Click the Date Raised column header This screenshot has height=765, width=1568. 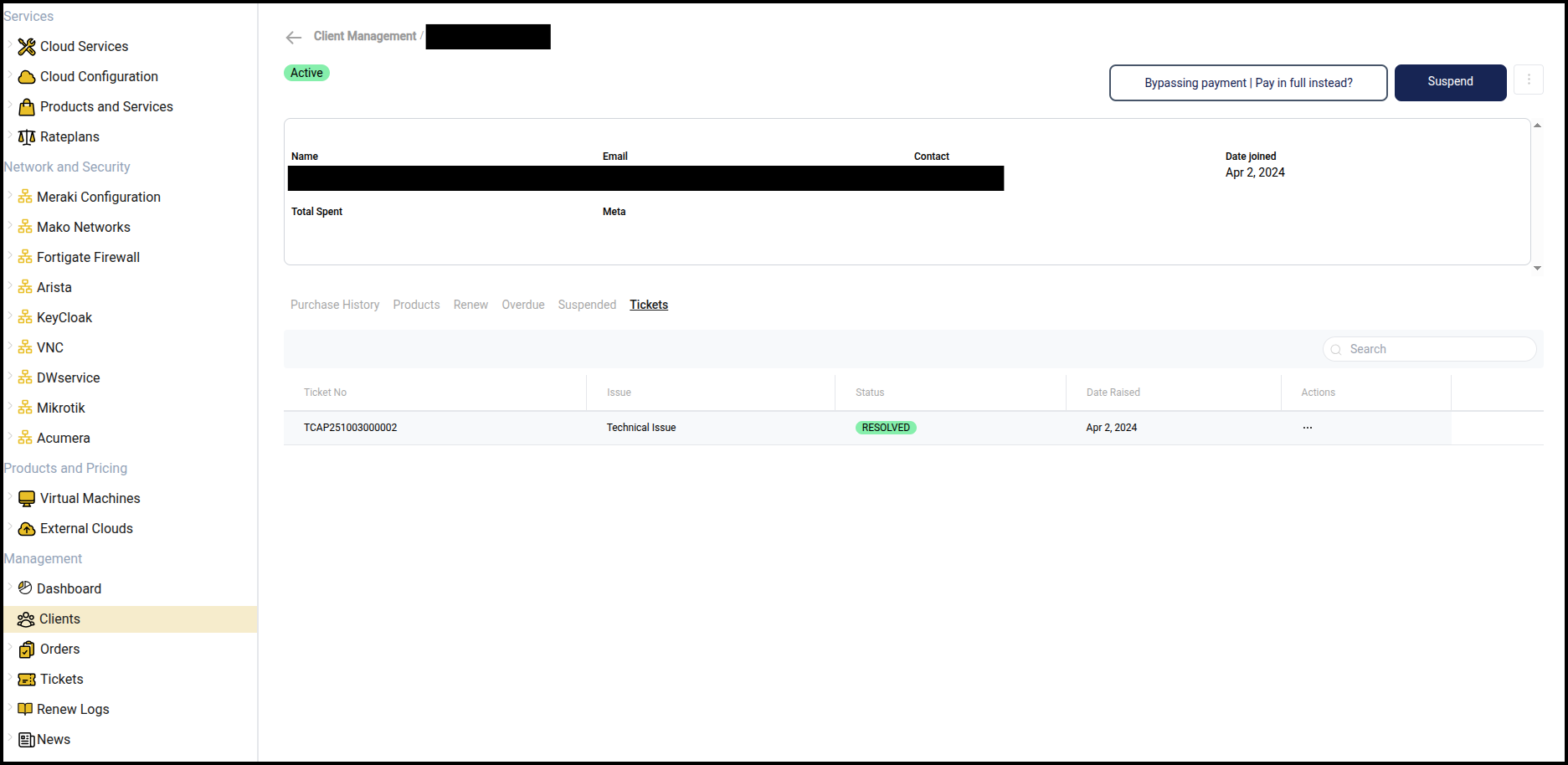click(1113, 393)
